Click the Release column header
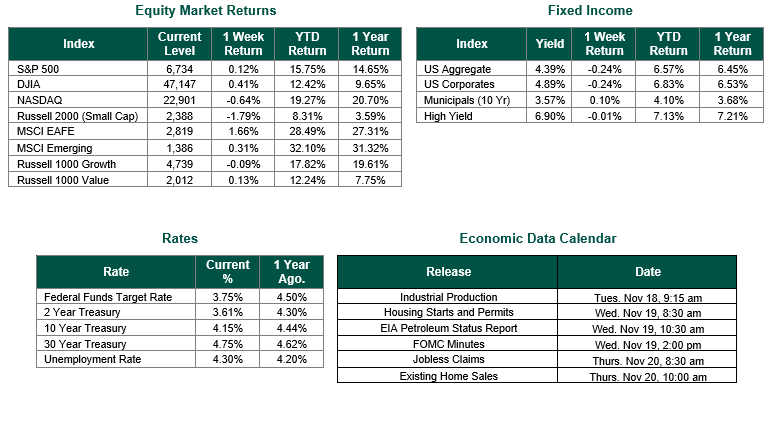 click(448, 271)
